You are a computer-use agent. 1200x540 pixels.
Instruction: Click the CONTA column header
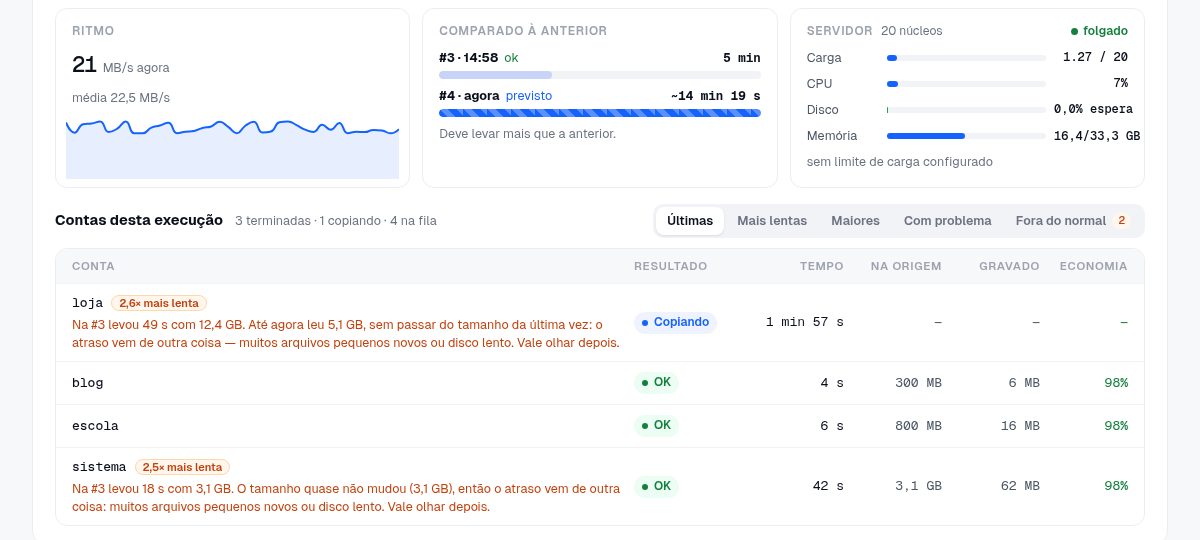pos(93,266)
